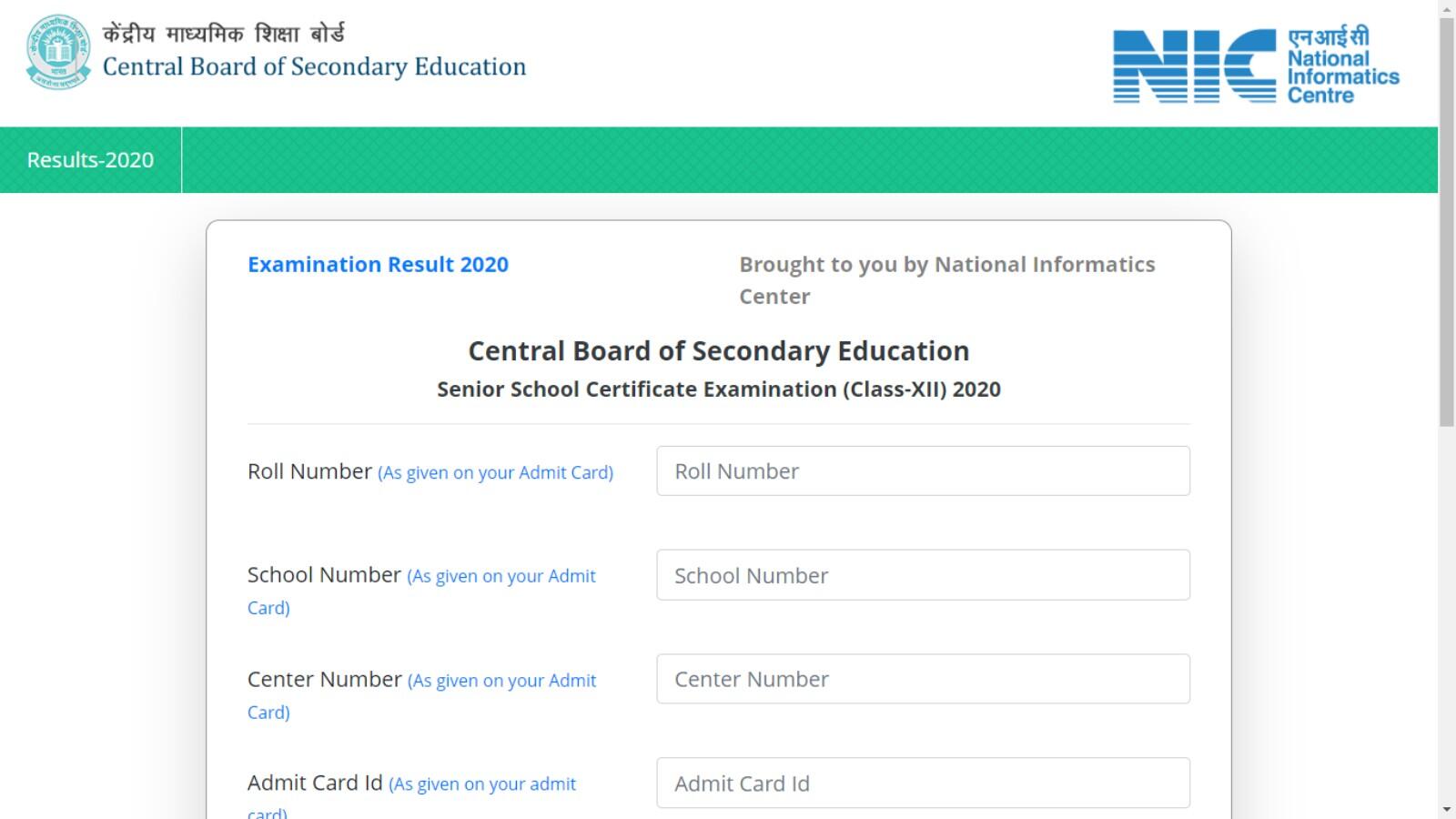
Task: Click the NIC striped logo
Action: [x=1194, y=66]
